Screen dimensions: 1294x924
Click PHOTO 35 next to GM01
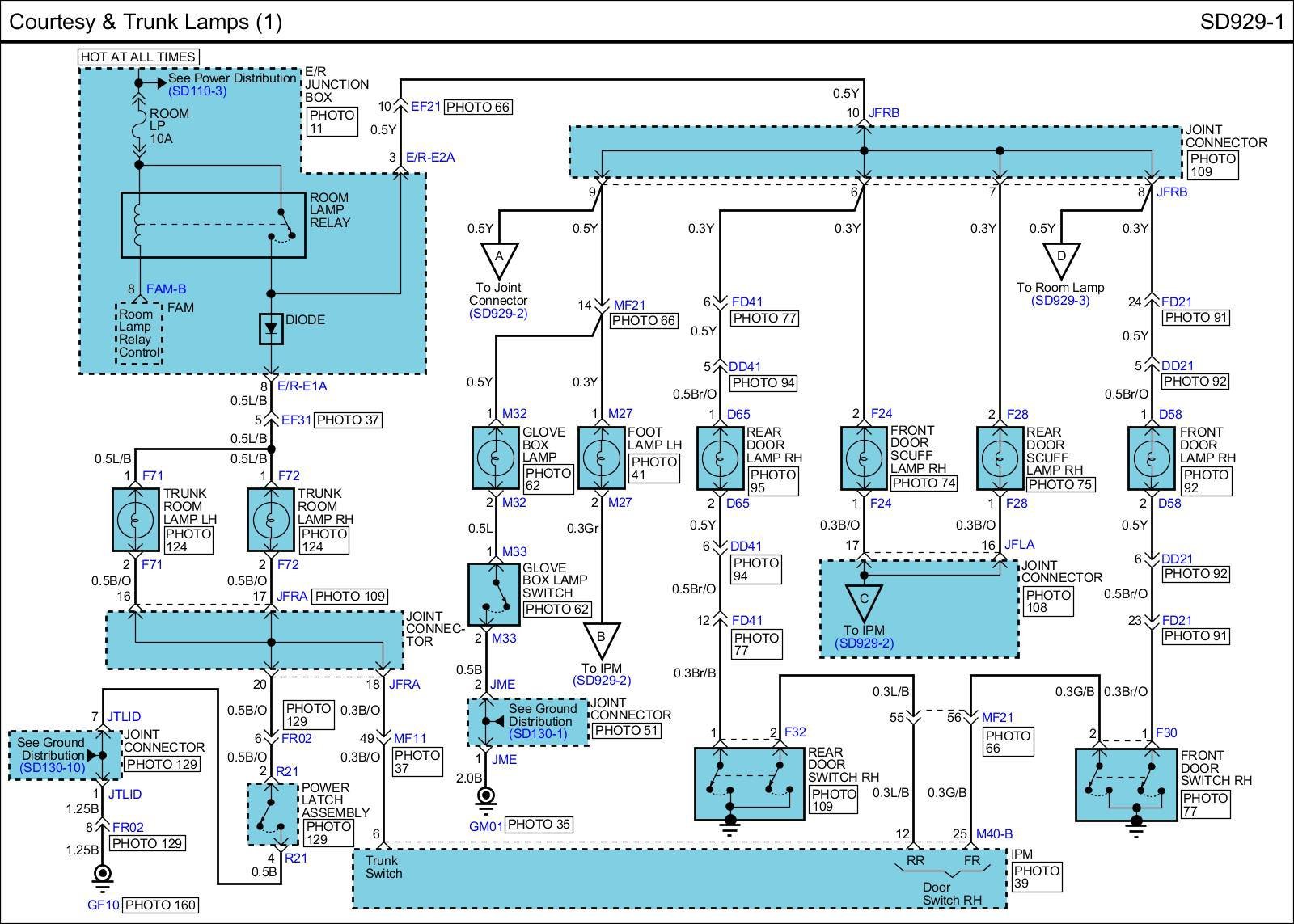pyautogui.click(x=539, y=825)
